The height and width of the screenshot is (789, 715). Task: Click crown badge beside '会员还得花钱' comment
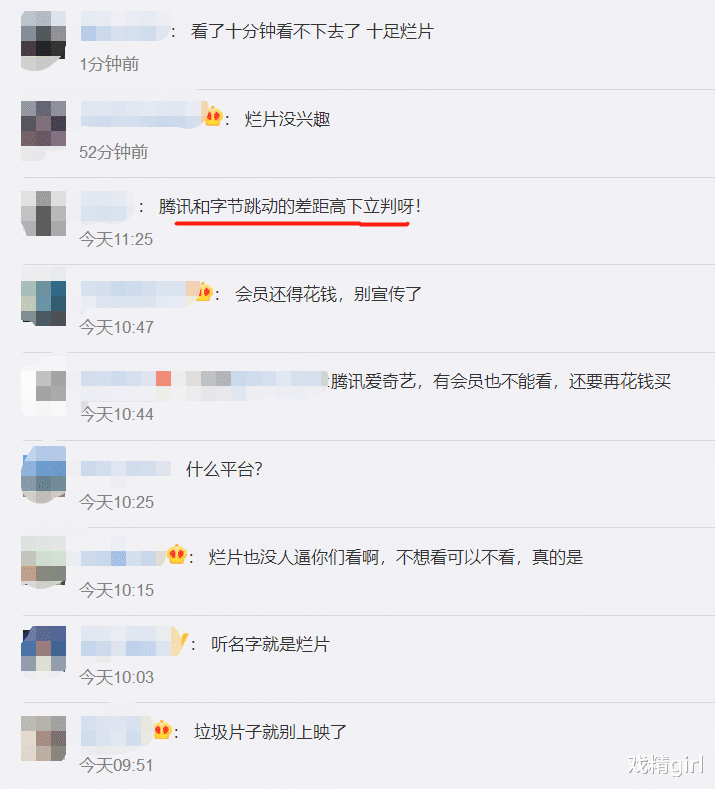point(204,292)
